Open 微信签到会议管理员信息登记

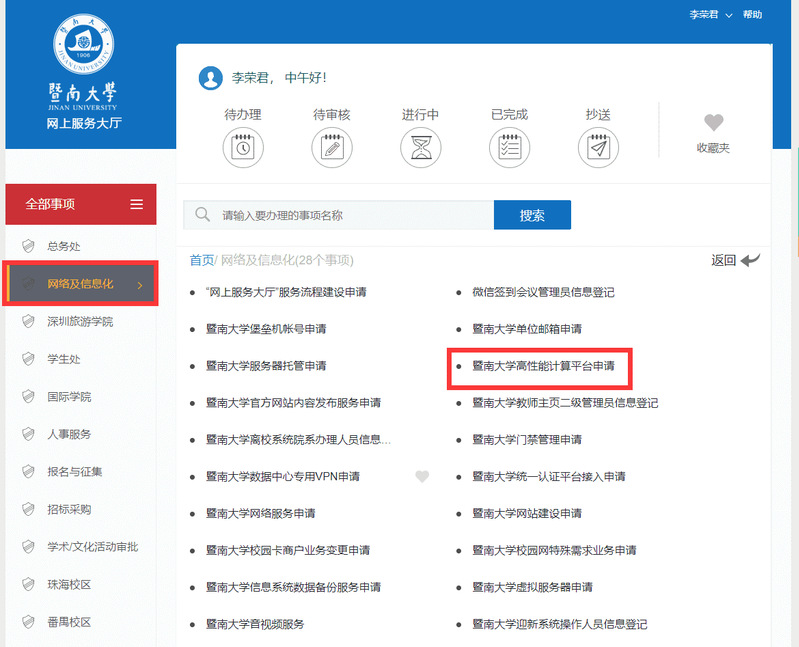click(x=543, y=292)
